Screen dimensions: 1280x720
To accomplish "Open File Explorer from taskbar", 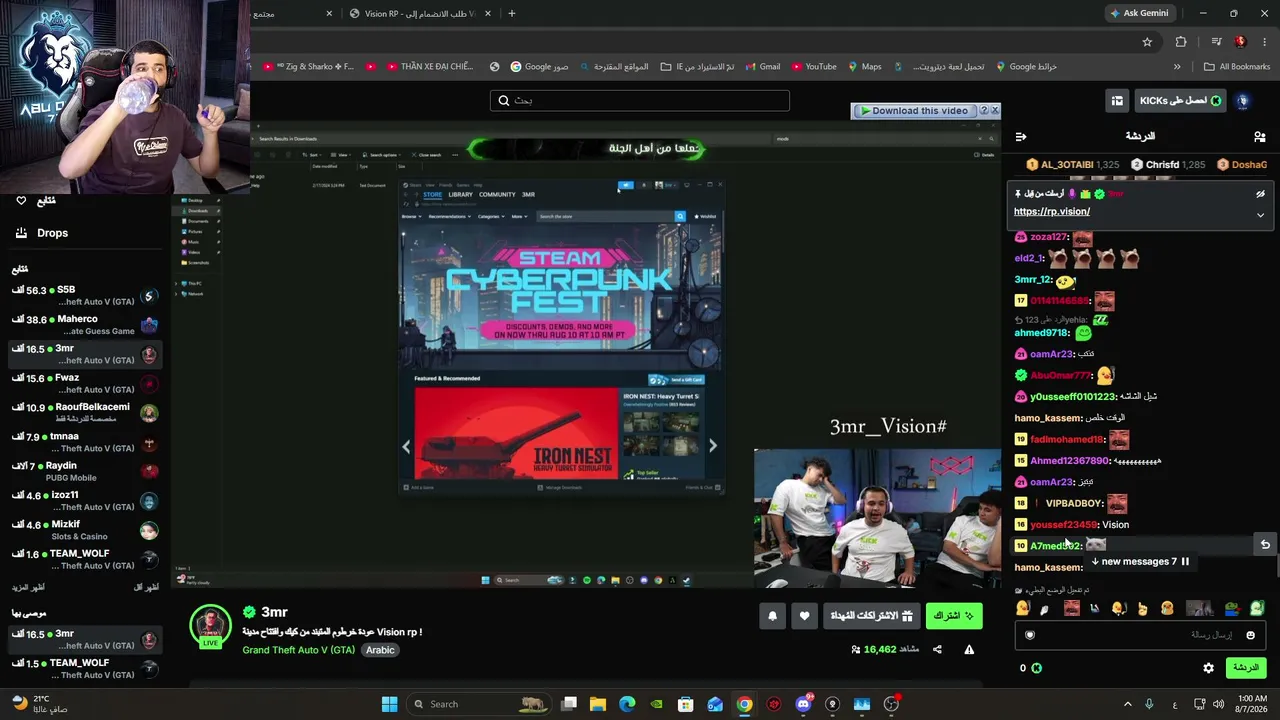I will pyautogui.click(x=598, y=704).
